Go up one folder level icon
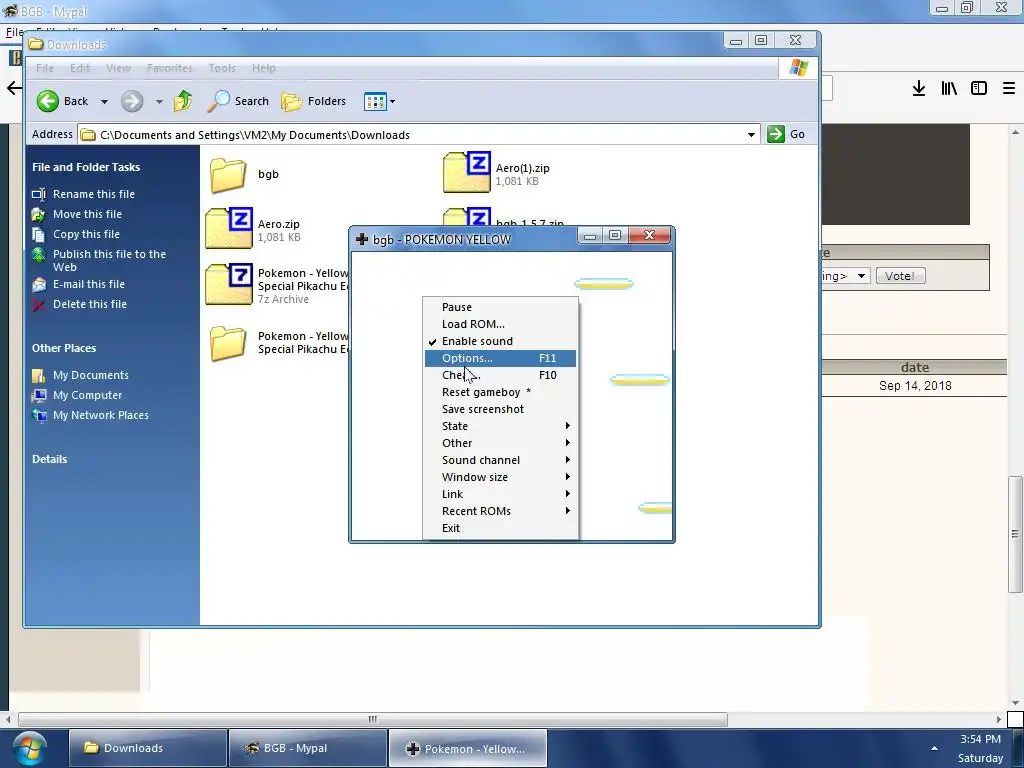The height and width of the screenshot is (768, 1024). pos(184,101)
